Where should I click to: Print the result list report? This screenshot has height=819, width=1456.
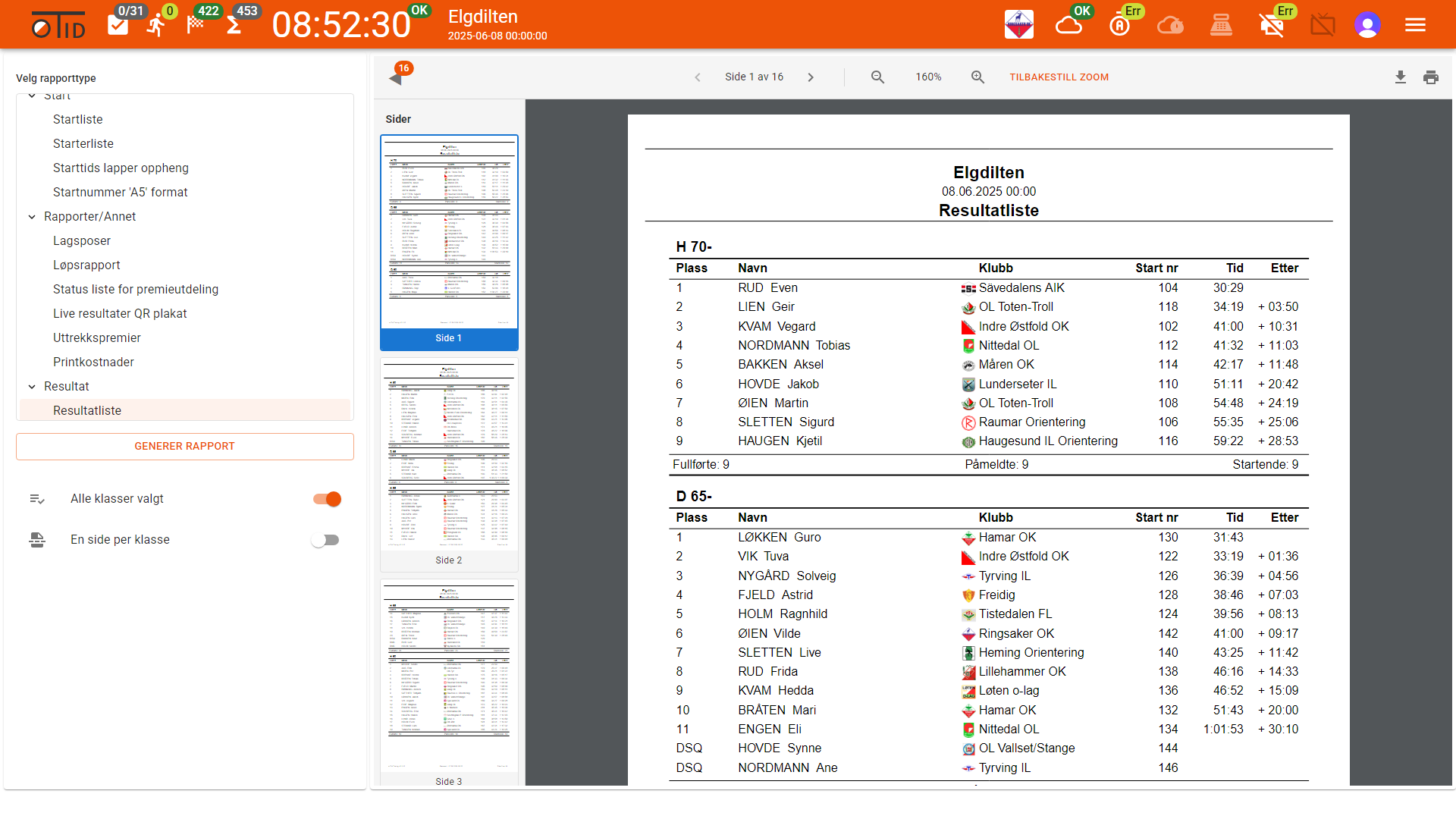click(x=1431, y=77)
